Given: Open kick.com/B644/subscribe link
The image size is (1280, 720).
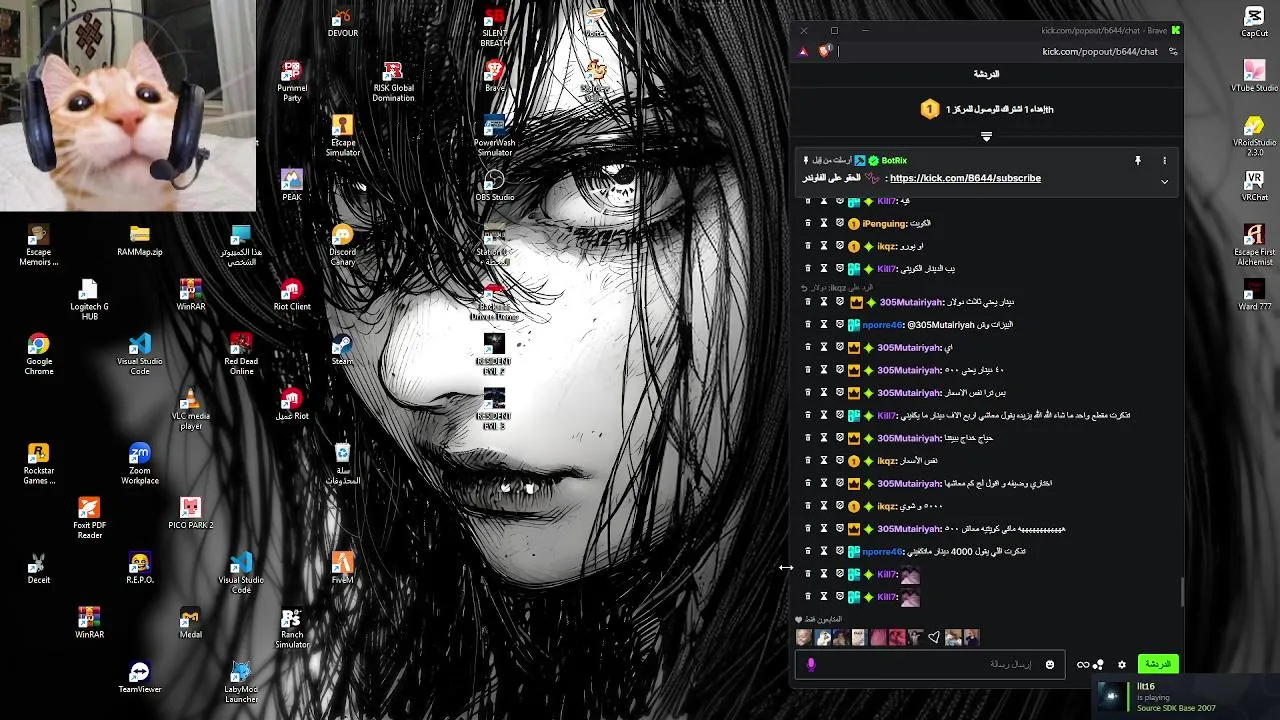Looking at the screenshot, I should [x=965, y=178].
